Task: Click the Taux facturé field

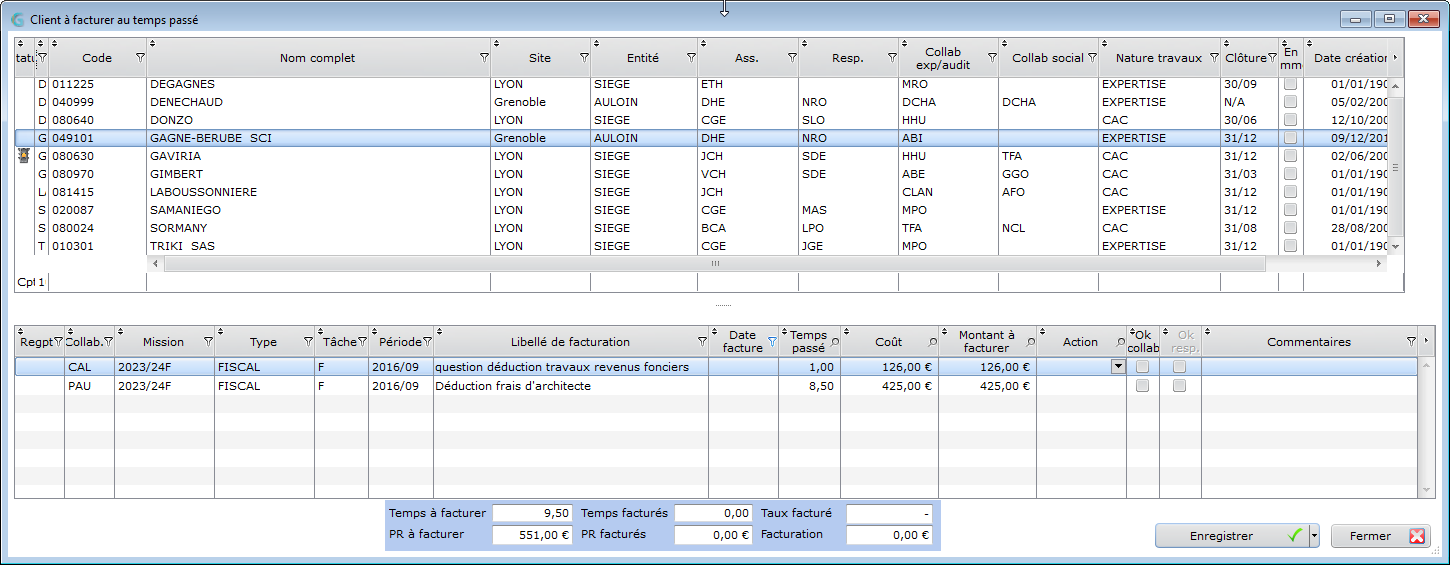Action: (890, 513)
